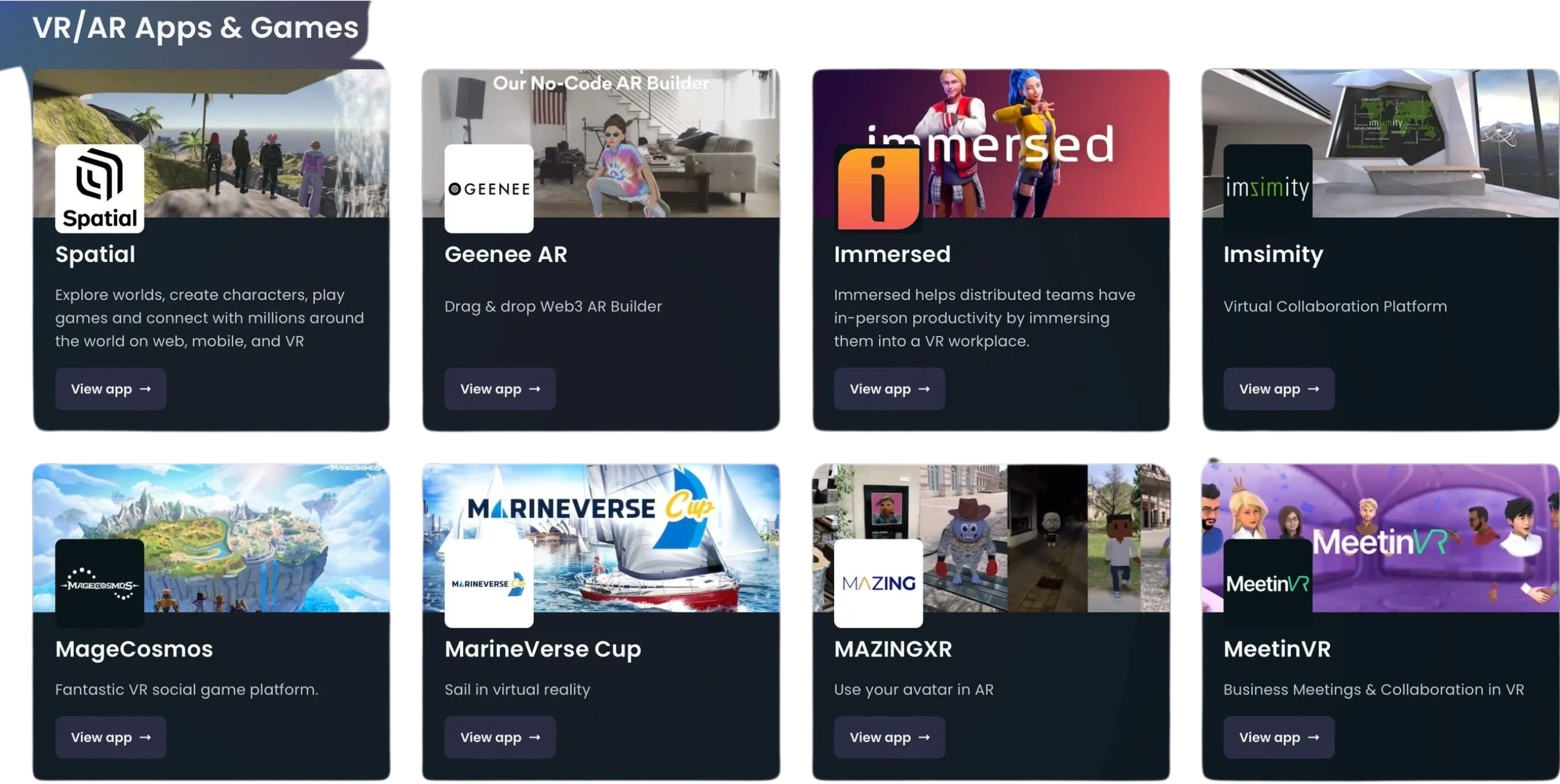Viewport: 1560px width, 784px height.
Task: Click the Spatial logo icon
Action: tap(99, 188)
